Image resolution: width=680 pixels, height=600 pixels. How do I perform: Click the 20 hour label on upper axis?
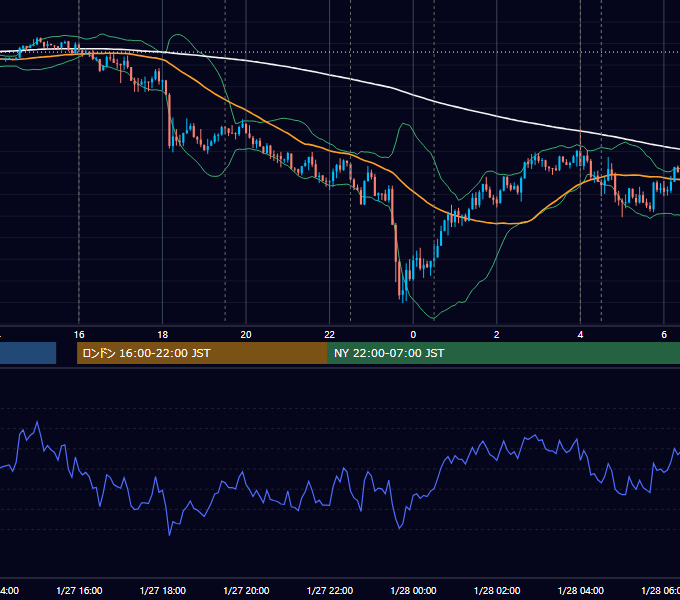tap(246, 335)
